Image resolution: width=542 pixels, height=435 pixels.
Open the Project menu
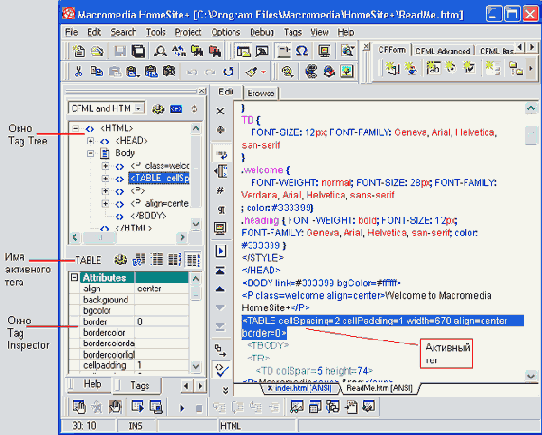tap(188, 32)
